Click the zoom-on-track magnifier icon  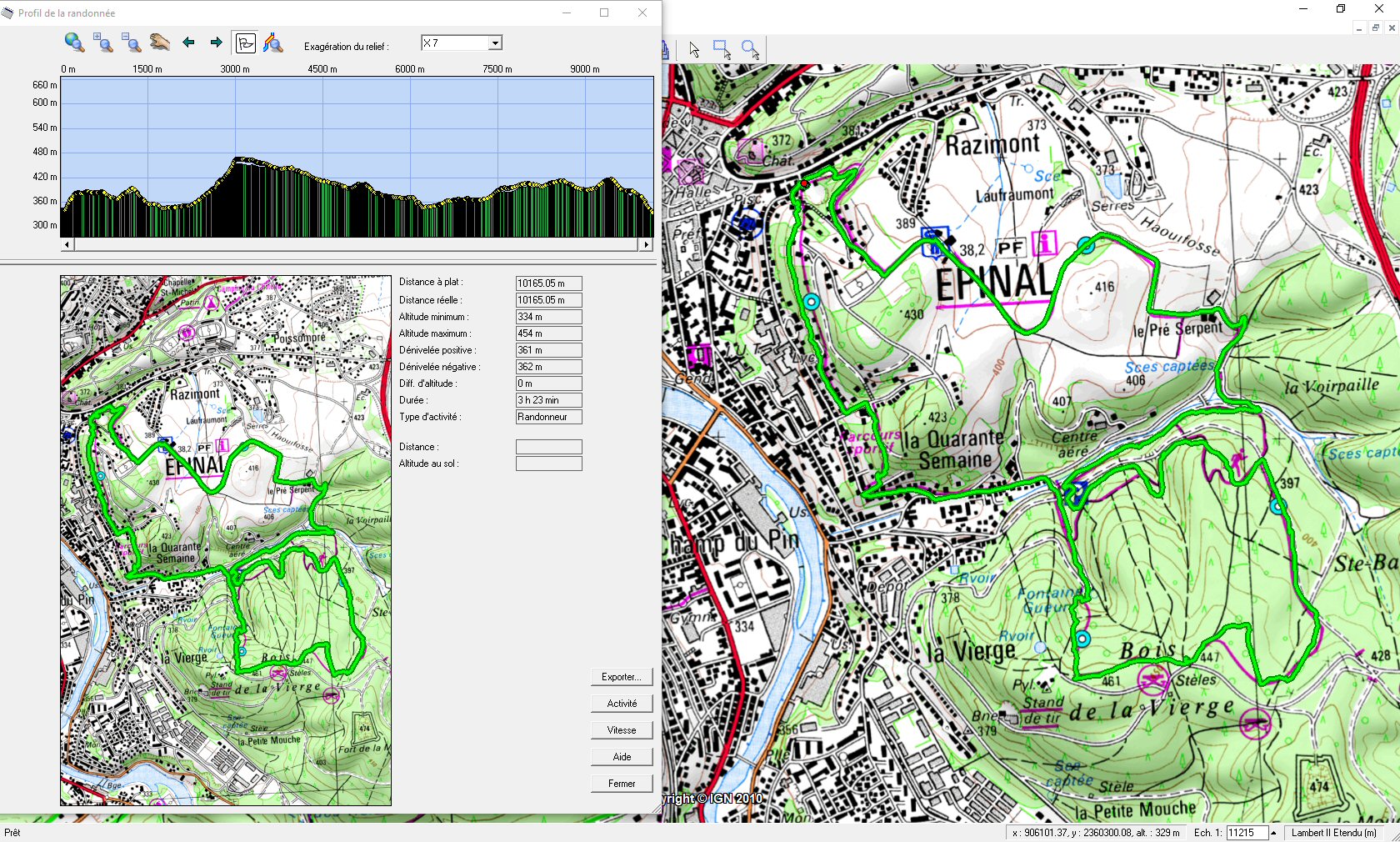point(273,43)
